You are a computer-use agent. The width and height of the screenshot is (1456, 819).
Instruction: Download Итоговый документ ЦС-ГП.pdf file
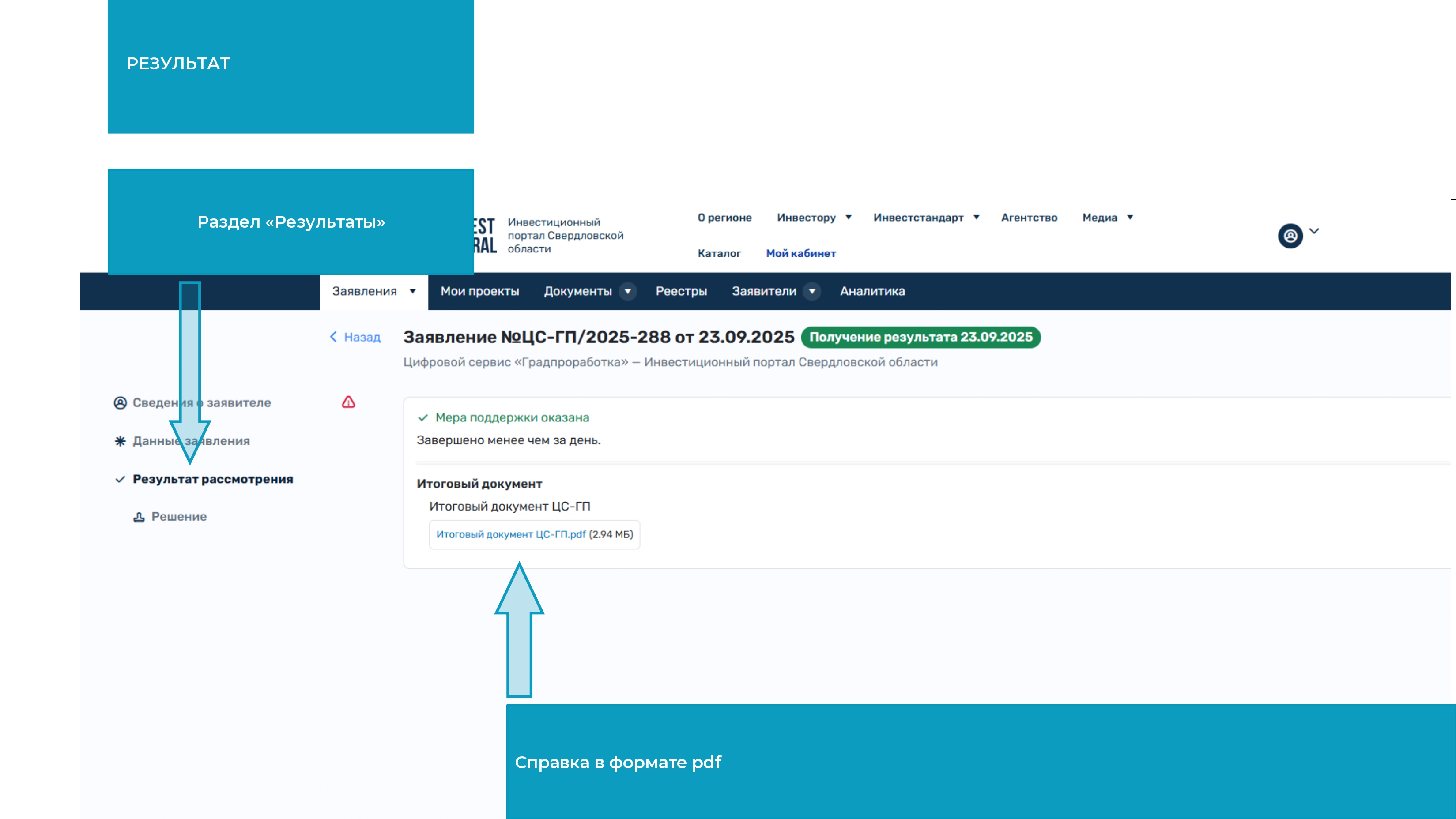point(510,534)
